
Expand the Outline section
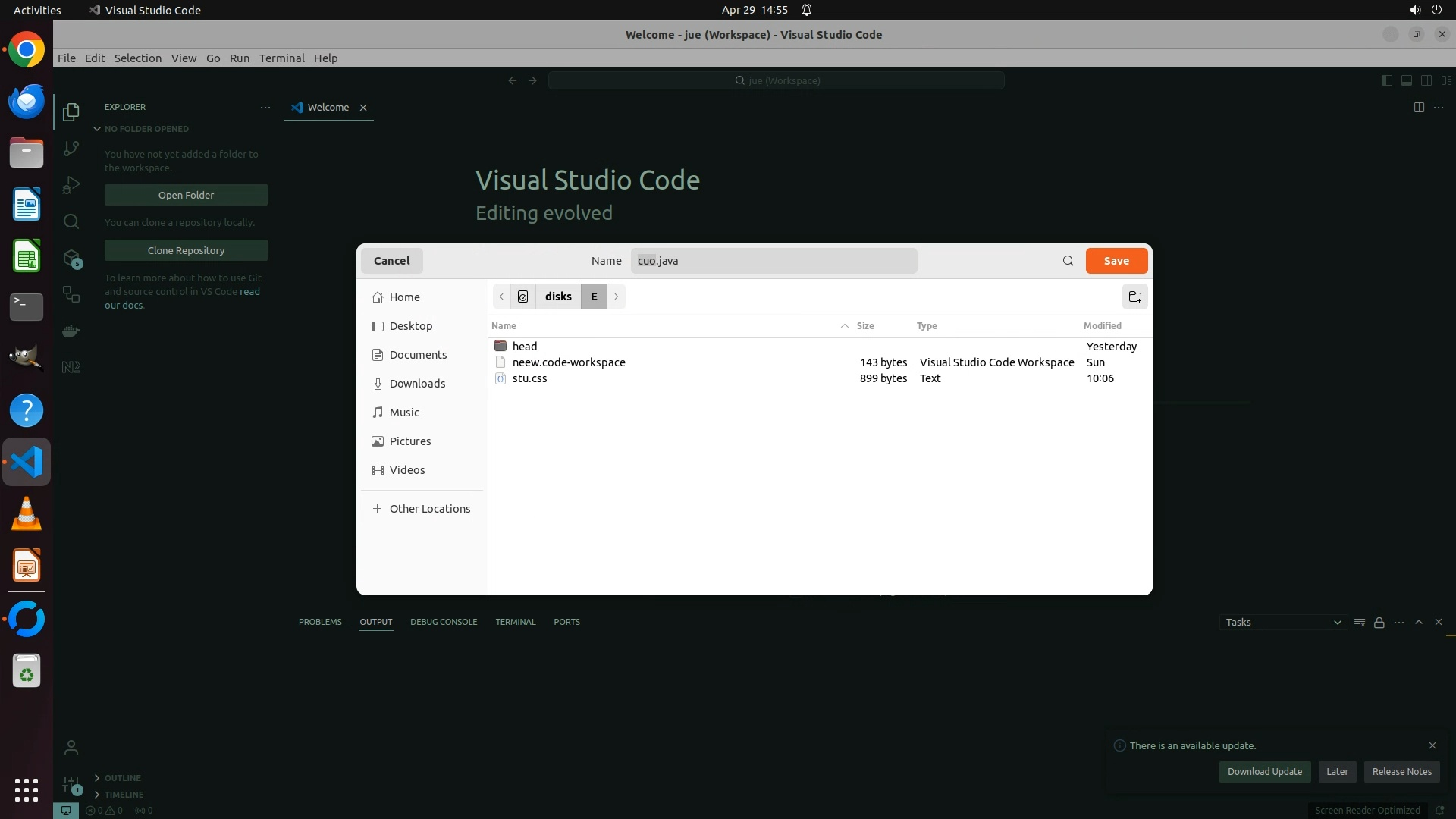122,778
